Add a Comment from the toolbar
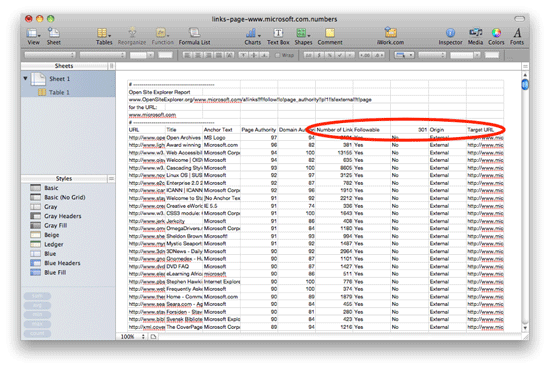This screenshot has width=550, height=369. 330,36
